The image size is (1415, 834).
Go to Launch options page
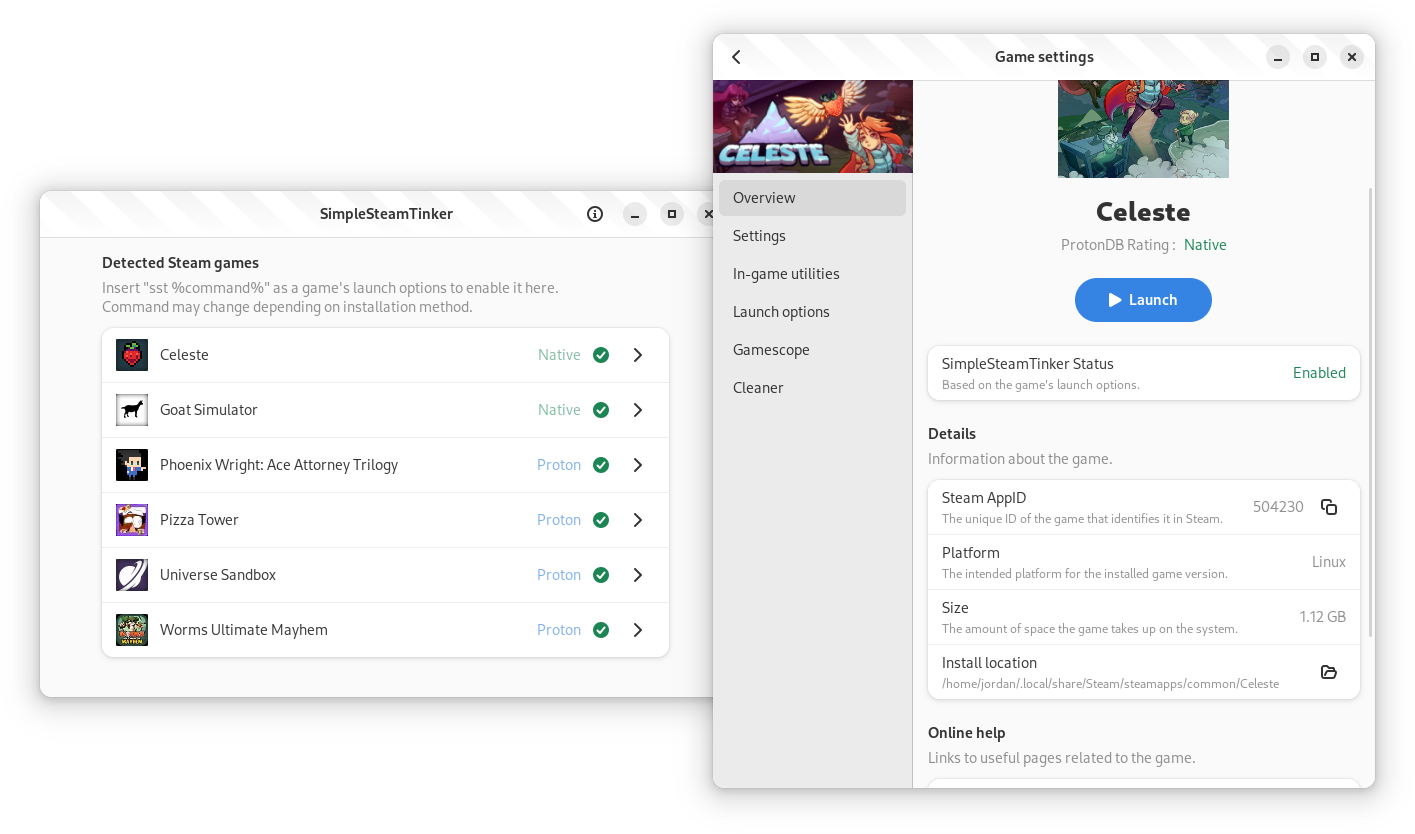tap(812, 312)
